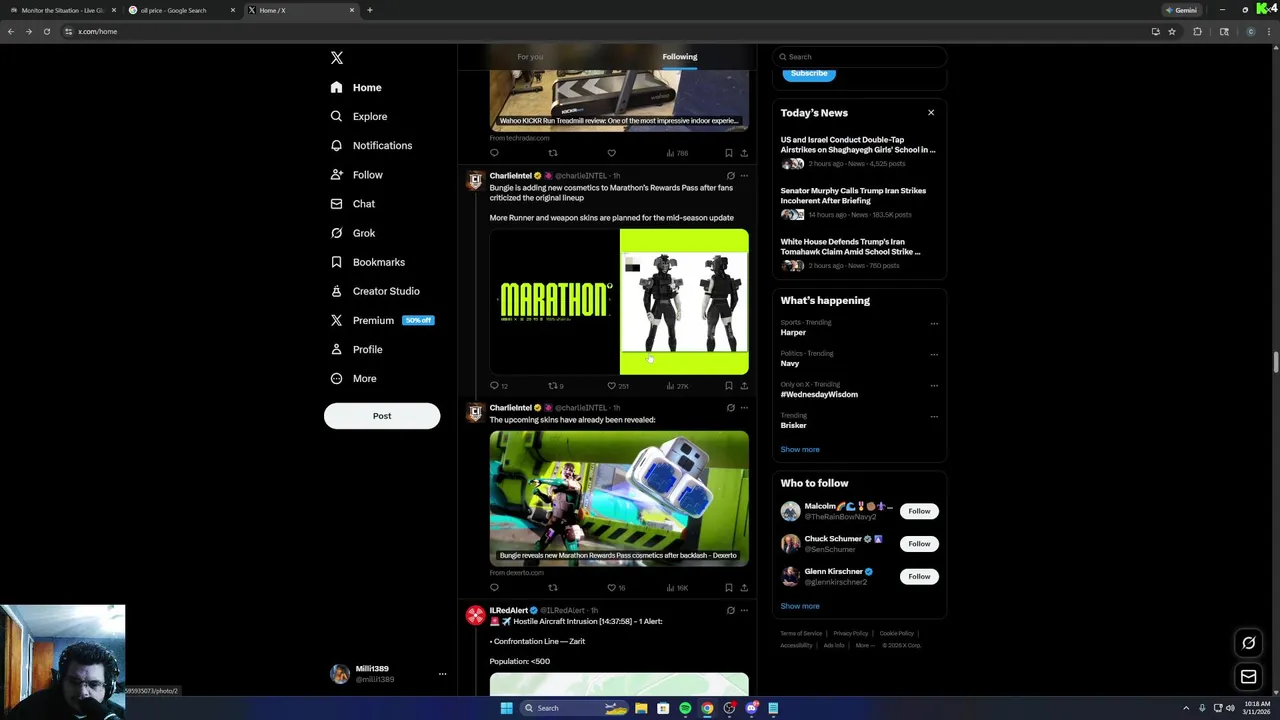
Task: Switch to Monitor the Situation browser tab
Action: pyautogui.click(x=62, y=10)
